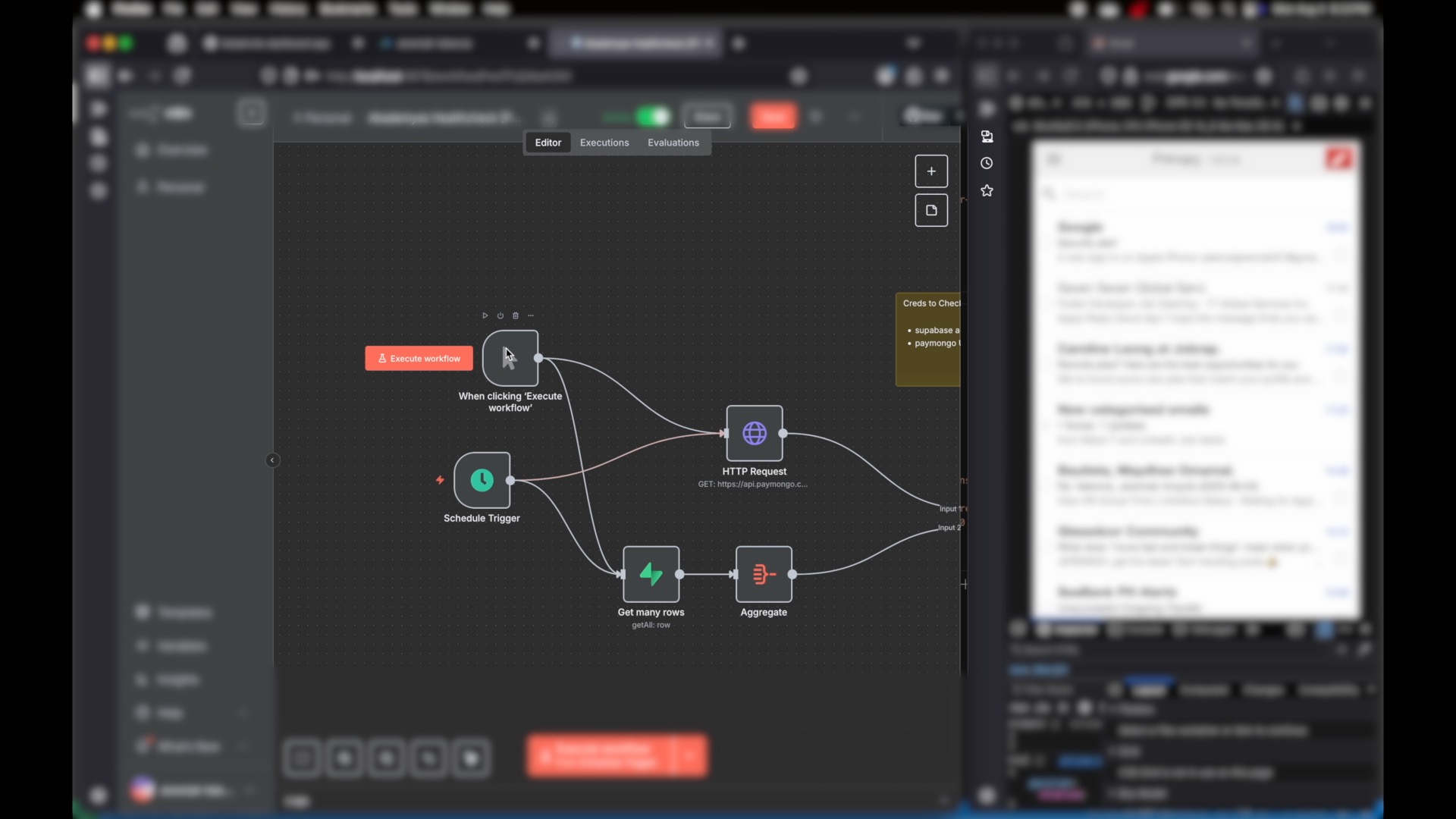Select the Schedule Trigger node
Screen dimensions: 1456x819
point(482,480)
